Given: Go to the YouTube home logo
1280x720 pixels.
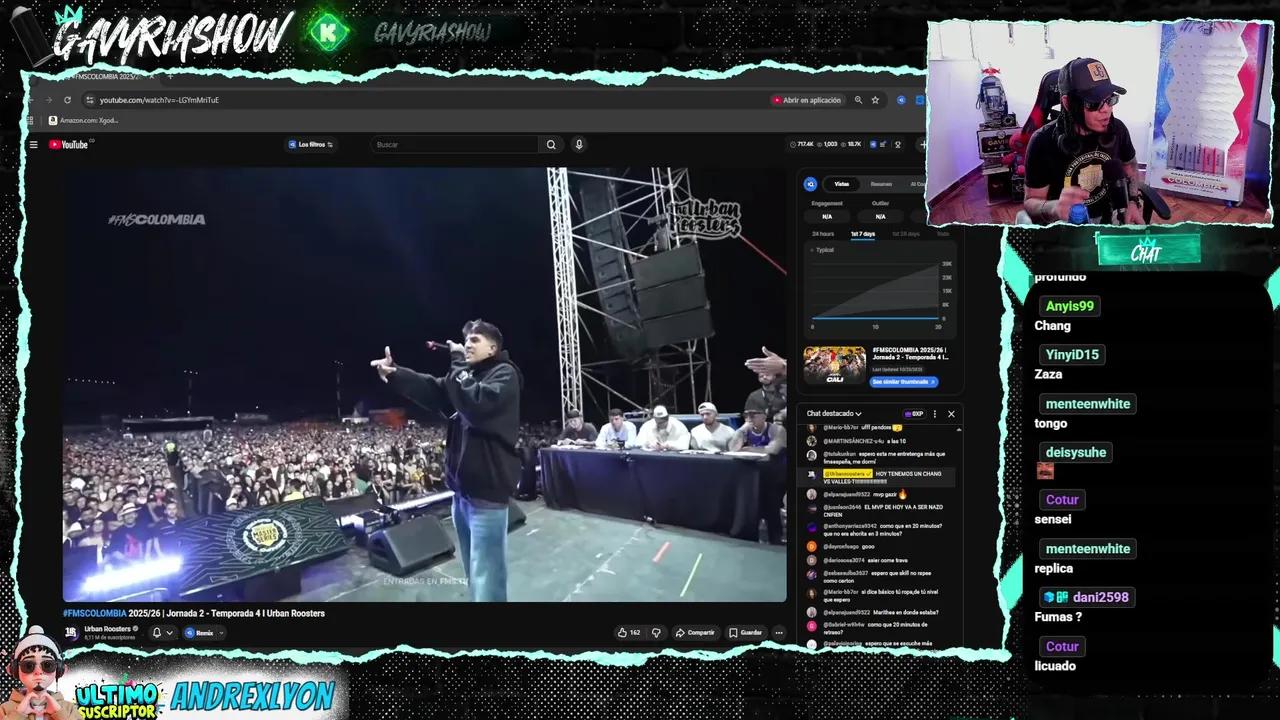Looking at the screenshot, I should [69, 145].
